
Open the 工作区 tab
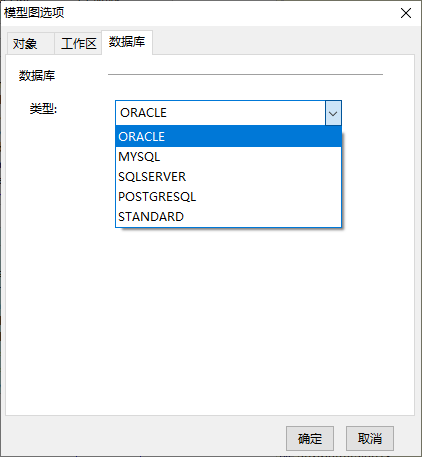[x=78, y=44]
